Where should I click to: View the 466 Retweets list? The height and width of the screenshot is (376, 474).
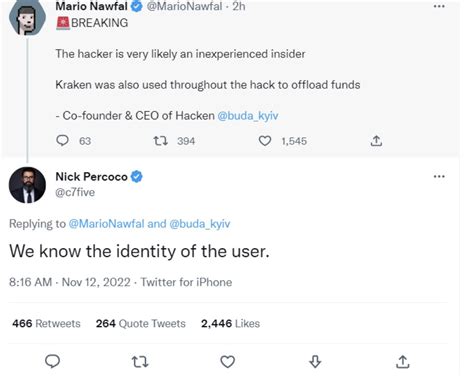46,323
